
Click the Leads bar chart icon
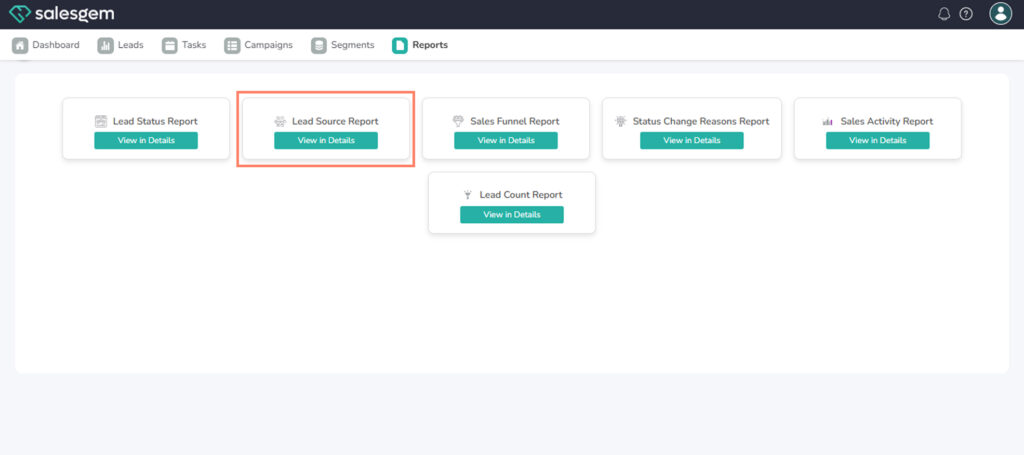point(105,45)
